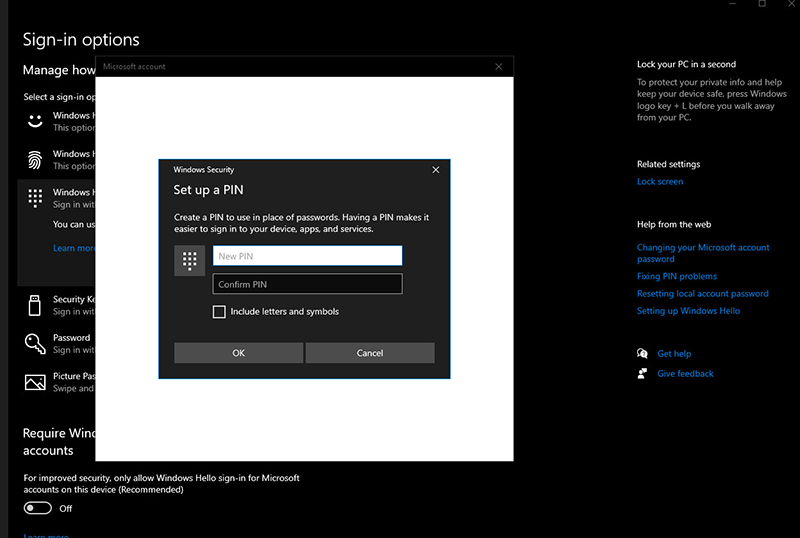Open Learn more link under Windows Hello PIN
This screenshot has height=538, width=800.
click(x=74, y=248)
